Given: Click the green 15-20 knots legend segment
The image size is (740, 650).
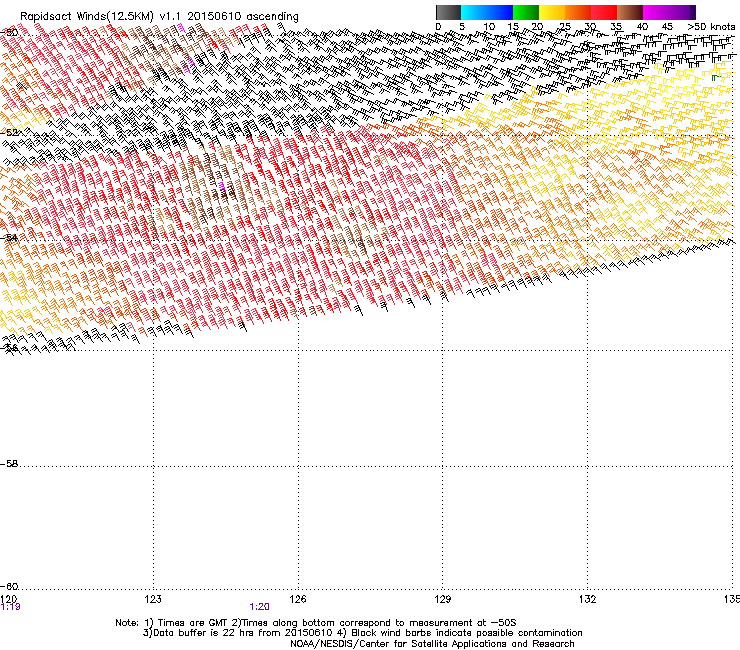Looking at the screenshot, I should (526, 12).
